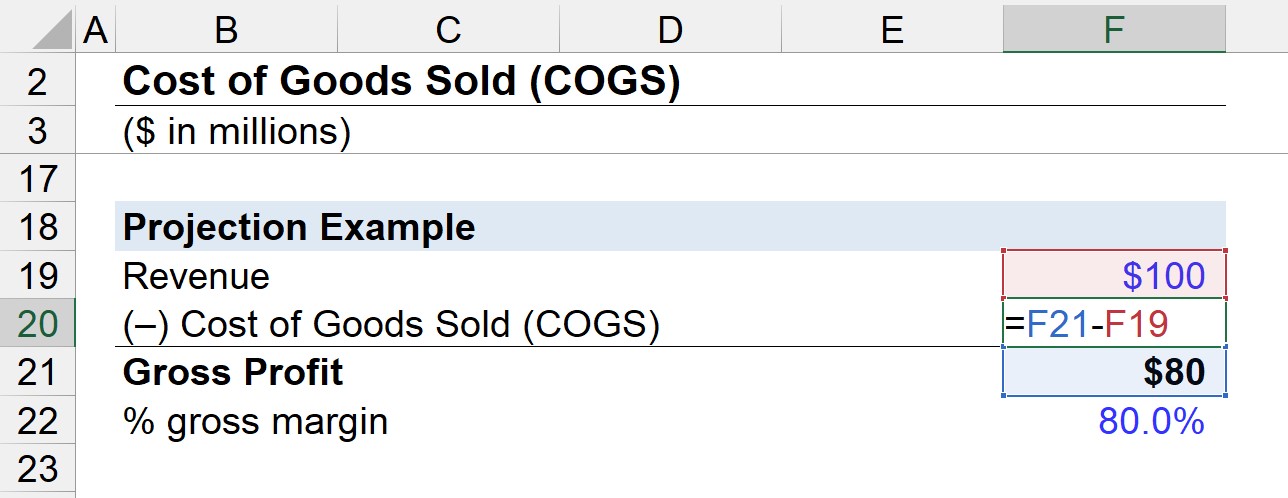Select the 80.0% gross margin cell
The width and height of the screenshot is (1288, 498).
(x=1114, y=421)
